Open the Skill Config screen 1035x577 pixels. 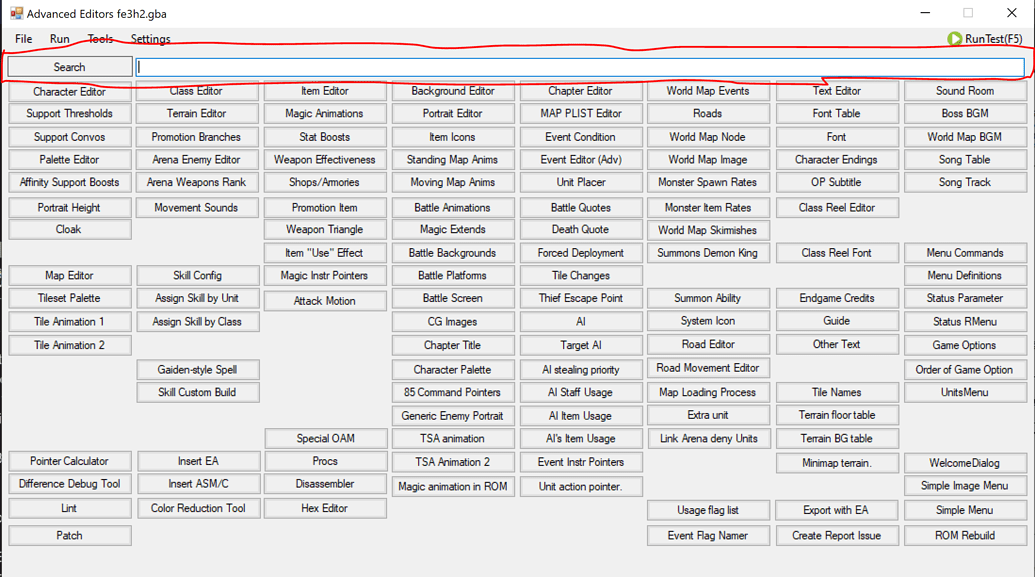click(x=197, y=276)
